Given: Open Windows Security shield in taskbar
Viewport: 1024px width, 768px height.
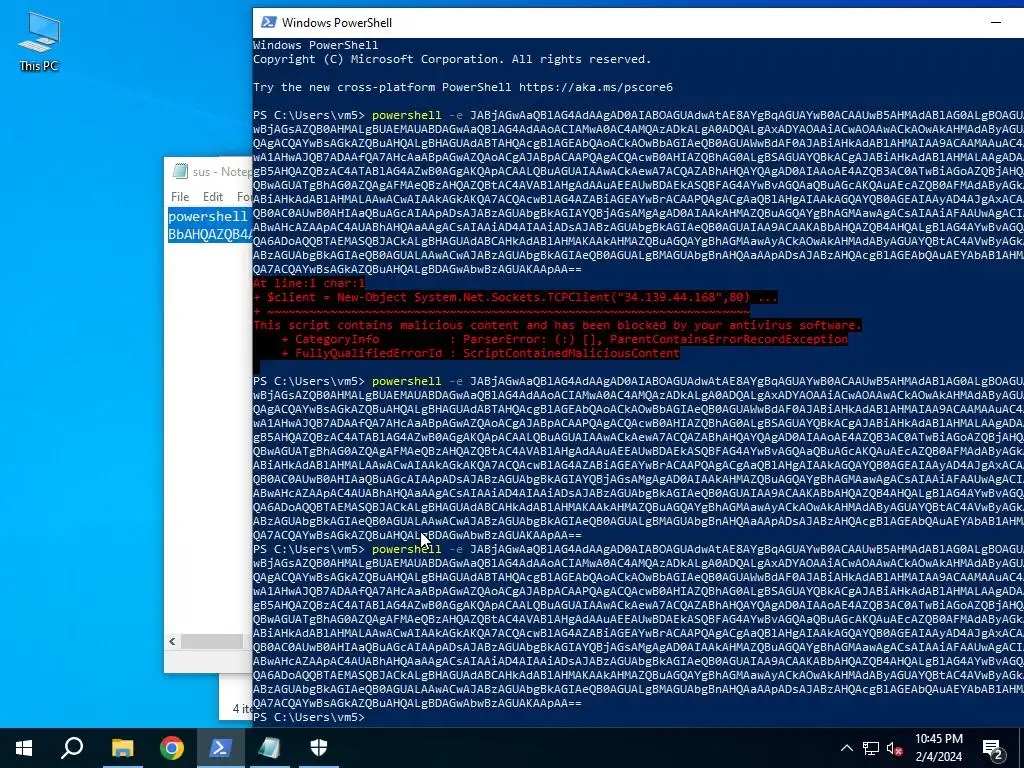Looking at the screenshot, I should (x=319, y=748).
